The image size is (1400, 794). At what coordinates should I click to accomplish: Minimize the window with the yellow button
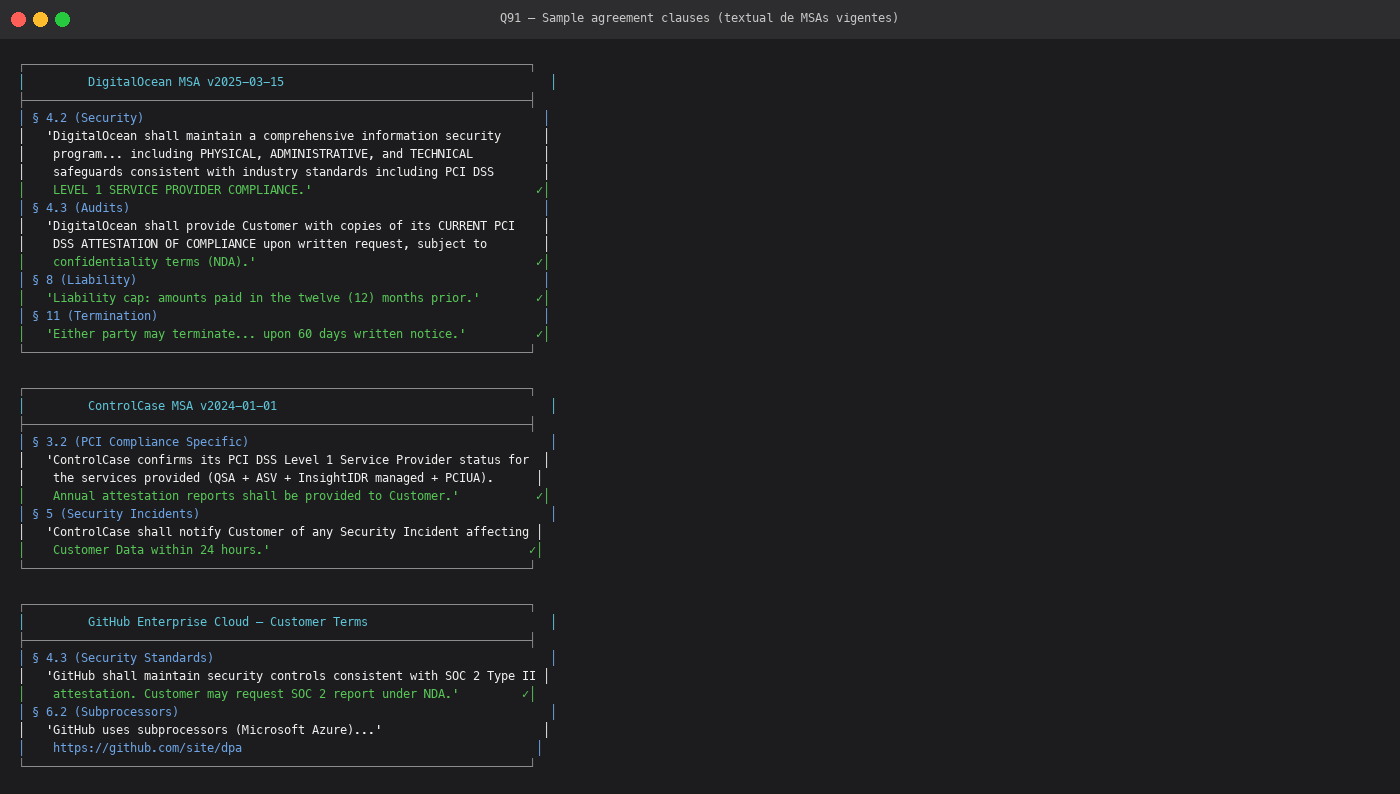tap(40, 19)
